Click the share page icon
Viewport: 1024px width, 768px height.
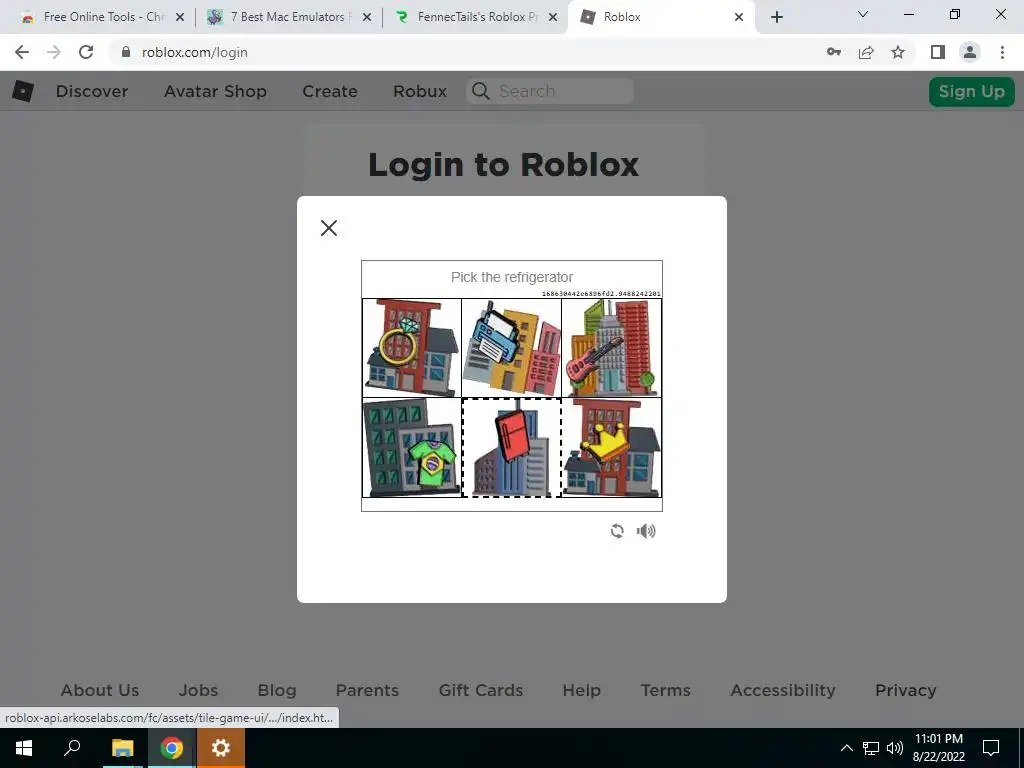[866, 52]
